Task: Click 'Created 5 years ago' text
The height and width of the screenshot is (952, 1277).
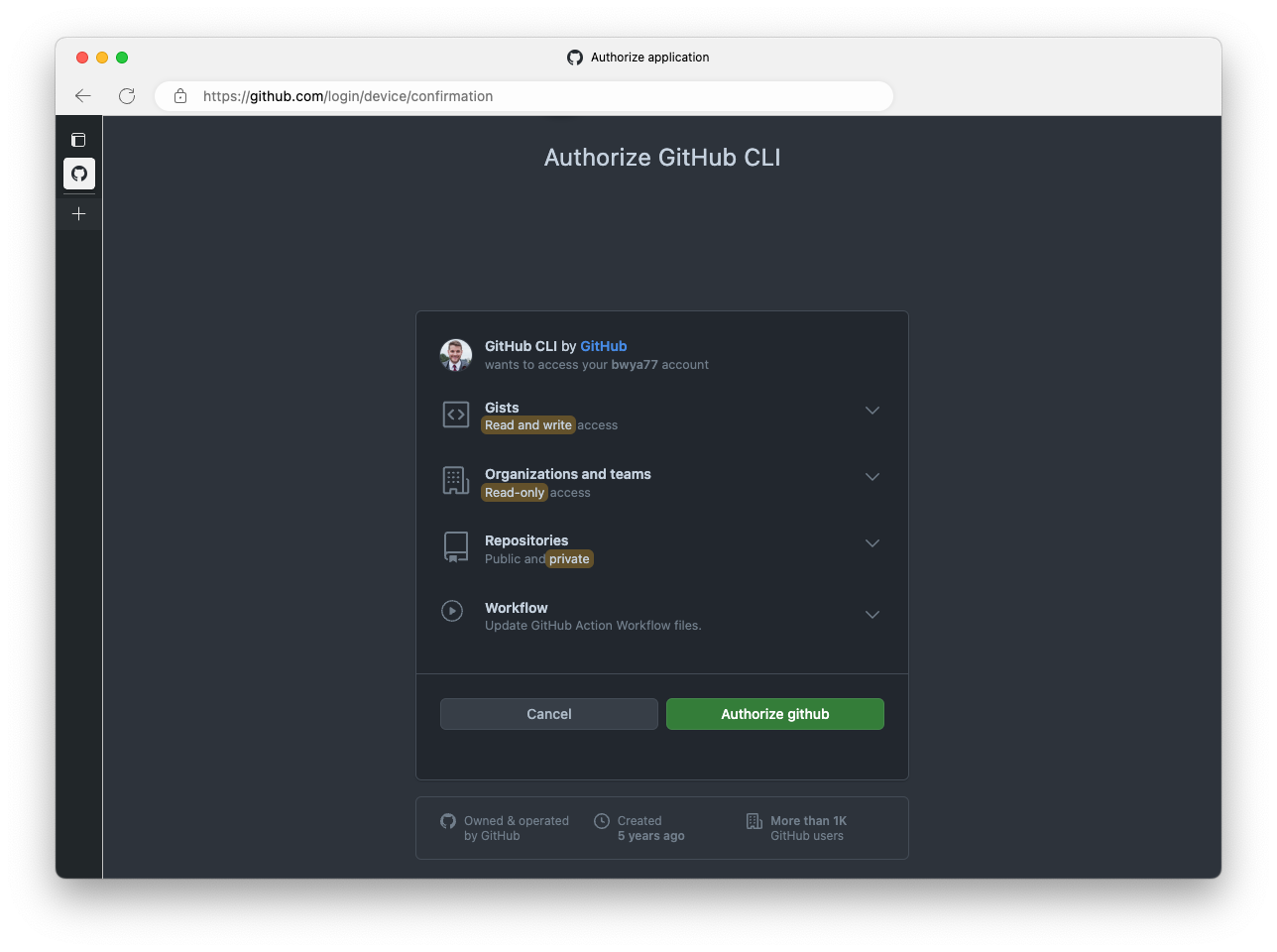Action: point(651,828)
